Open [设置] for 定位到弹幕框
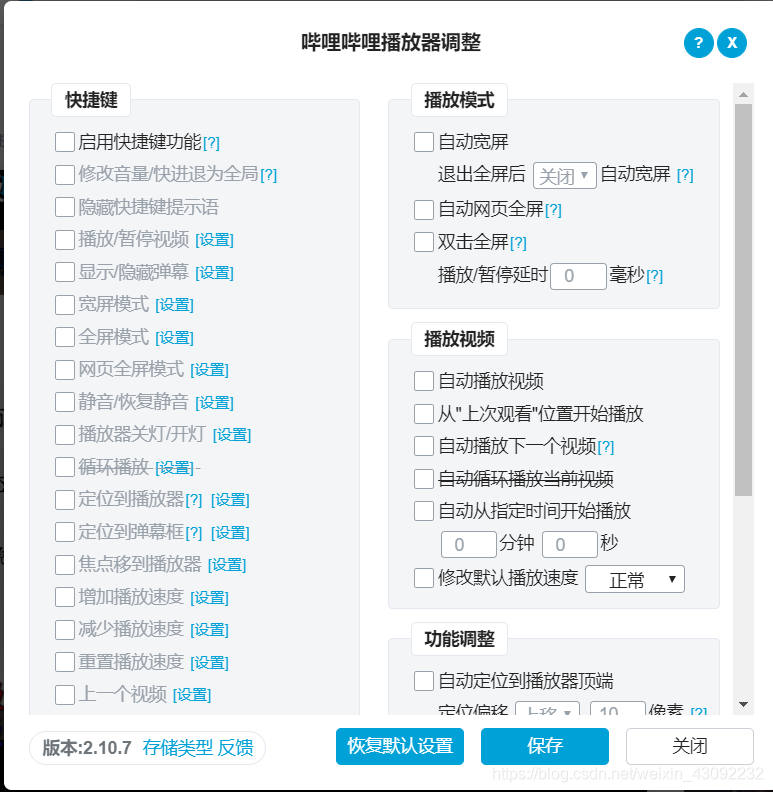Image resolution: width=773 pixels, height=792 pixels. [x=230, y=533]
